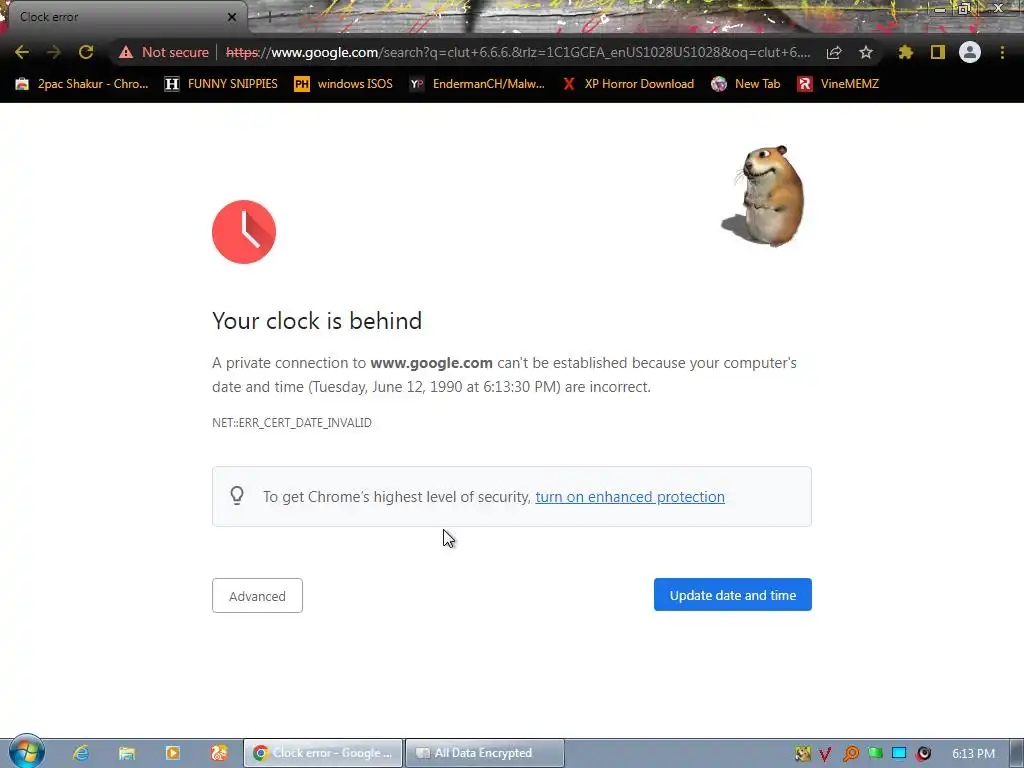Close the Clock error tab
The width and height of the screenshot is (1024, 768).
coord(232,17)
